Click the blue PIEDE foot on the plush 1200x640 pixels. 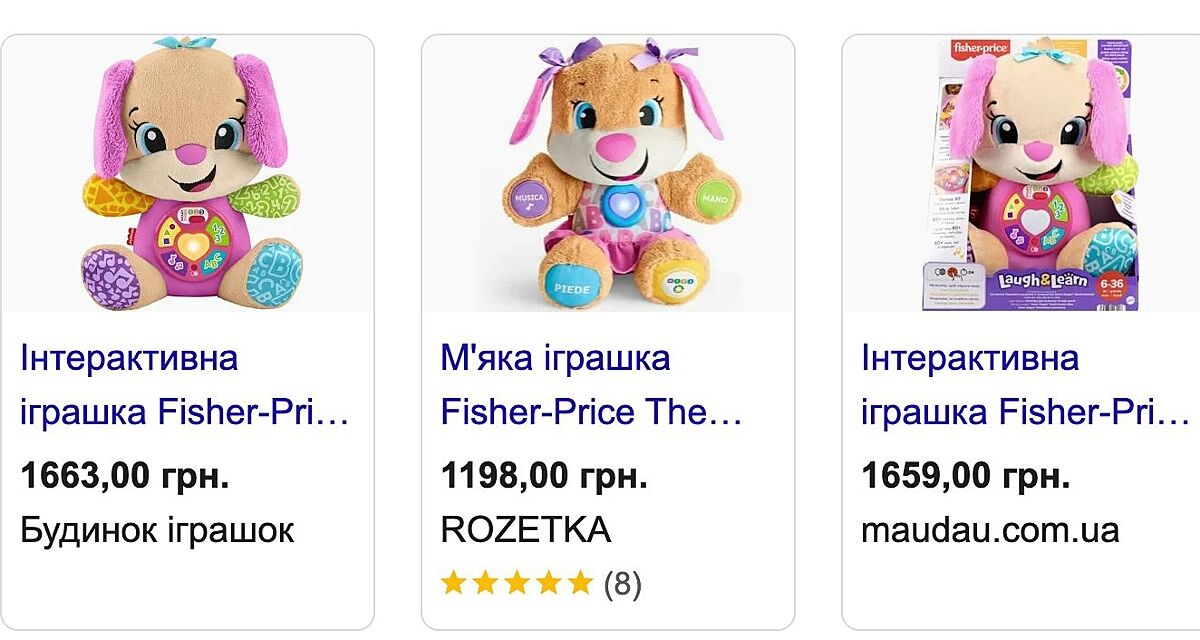point(568,284)
